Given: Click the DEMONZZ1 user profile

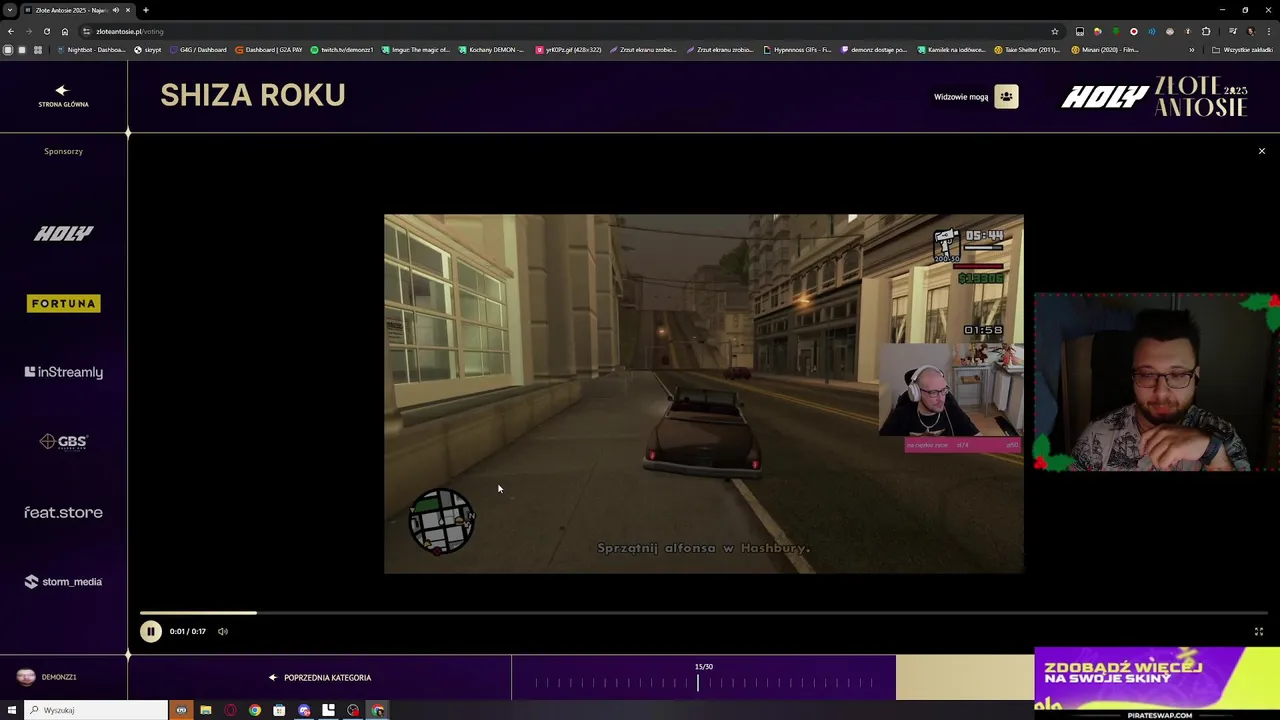Looking at the screenshot, I should pos(47,677).
